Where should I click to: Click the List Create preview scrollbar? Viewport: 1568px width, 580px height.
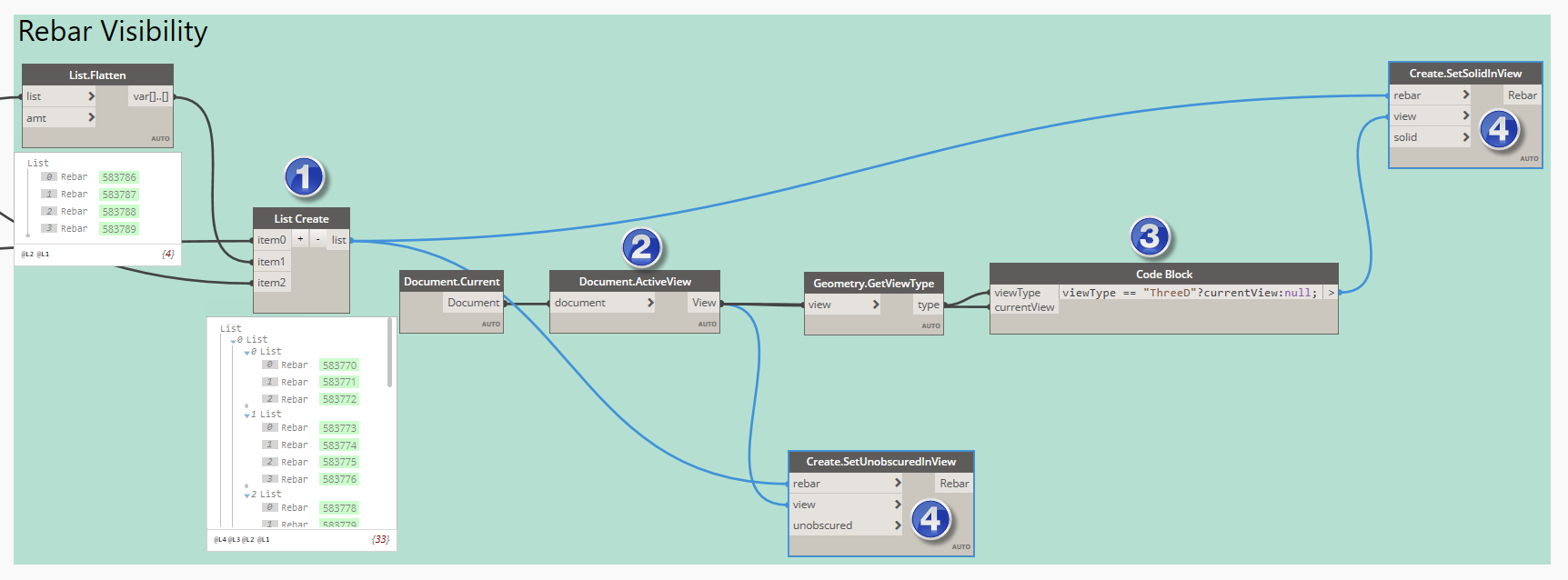click(x=390, y=353)
